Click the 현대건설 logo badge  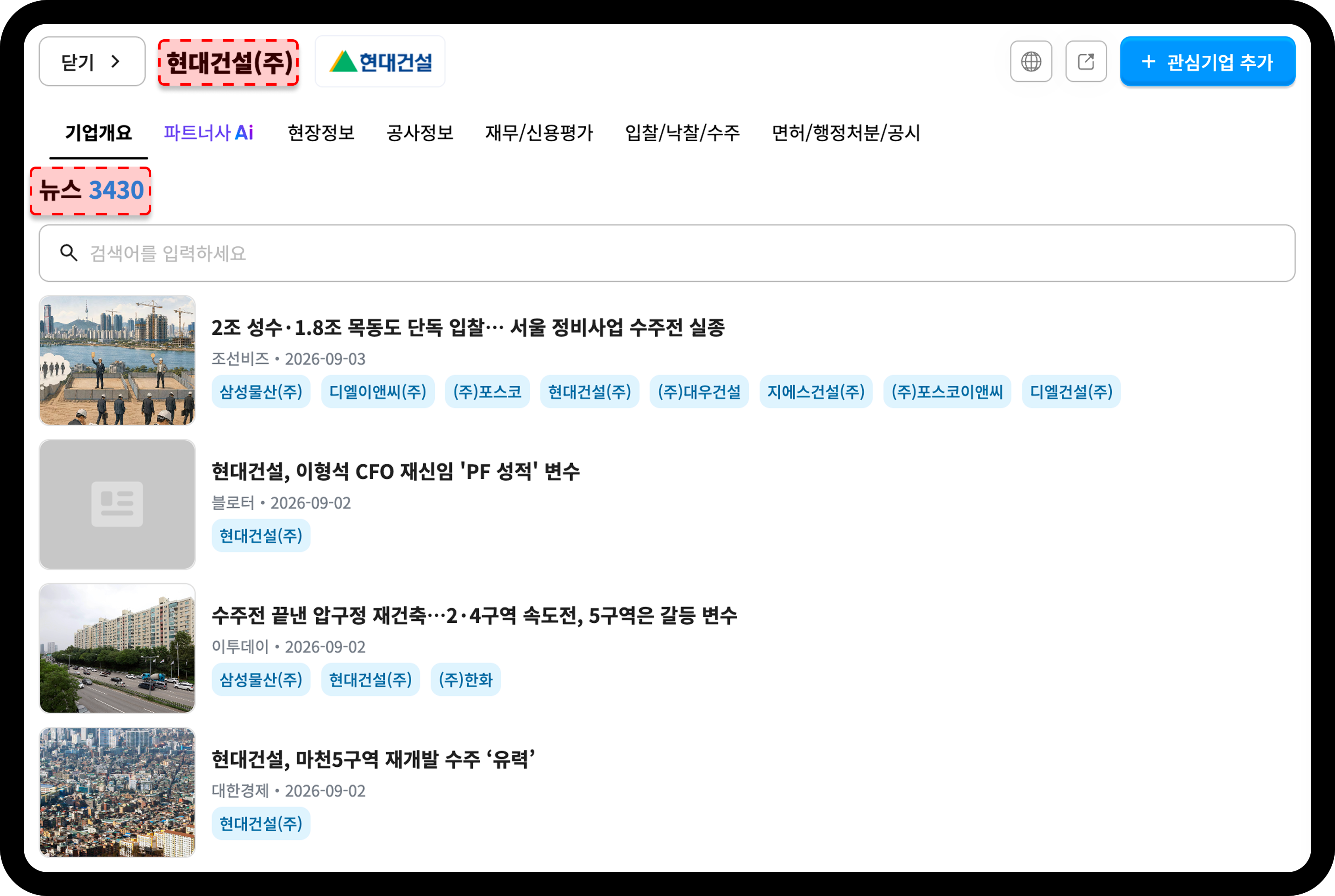(x=380, y=62)
